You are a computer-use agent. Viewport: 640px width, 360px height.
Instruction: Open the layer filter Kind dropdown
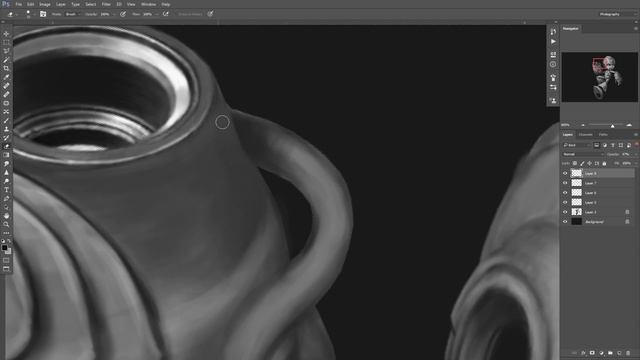pyautogui.click(x=576, y=145)
